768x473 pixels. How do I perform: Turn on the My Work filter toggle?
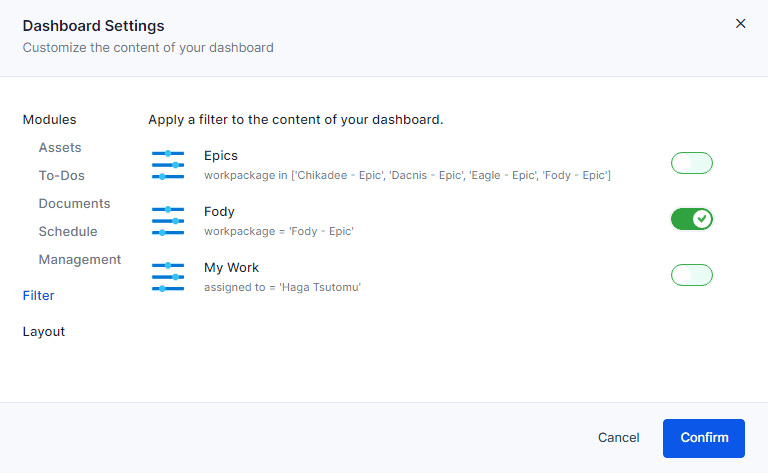(x=691, y=275)
